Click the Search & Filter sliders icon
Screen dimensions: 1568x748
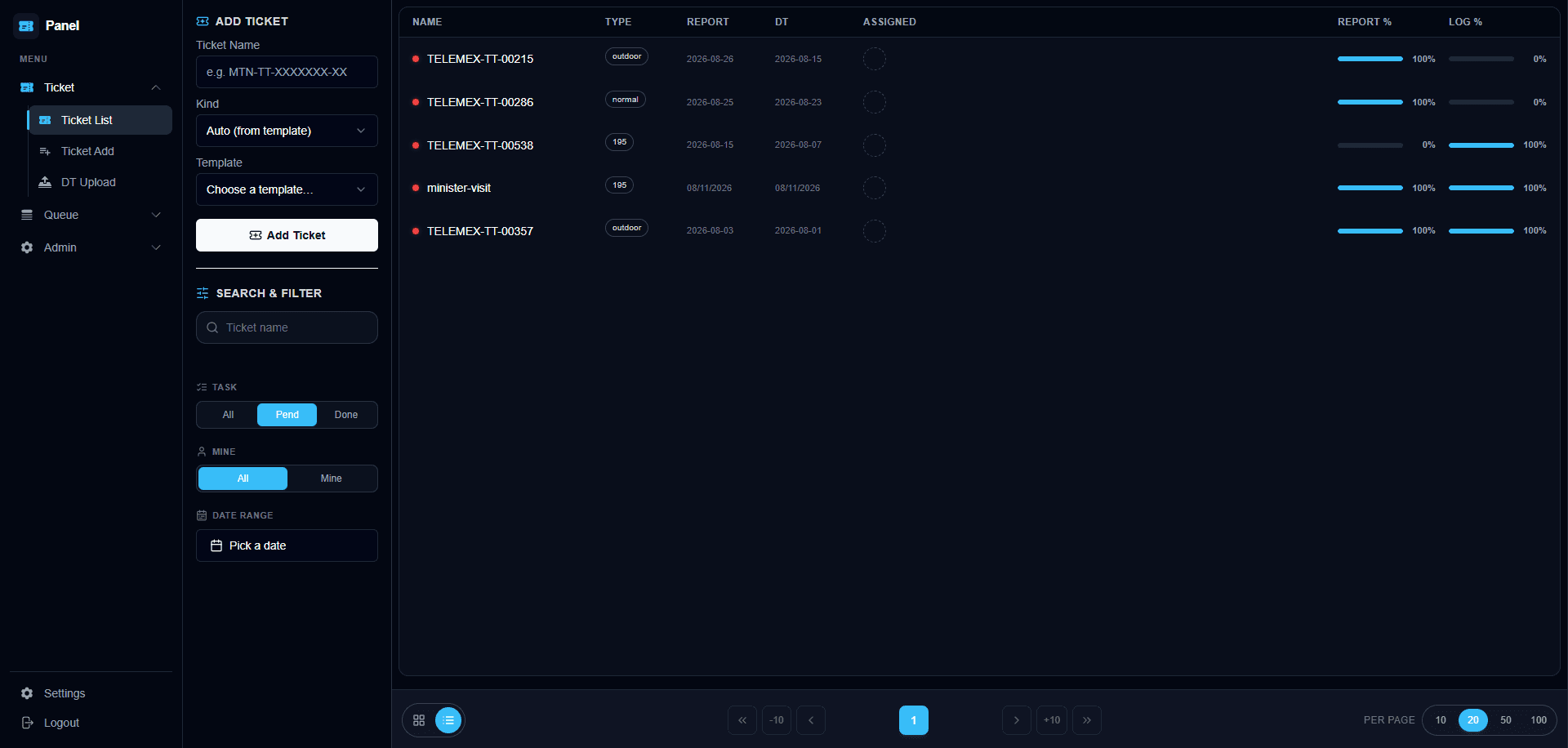pos(203,293)
